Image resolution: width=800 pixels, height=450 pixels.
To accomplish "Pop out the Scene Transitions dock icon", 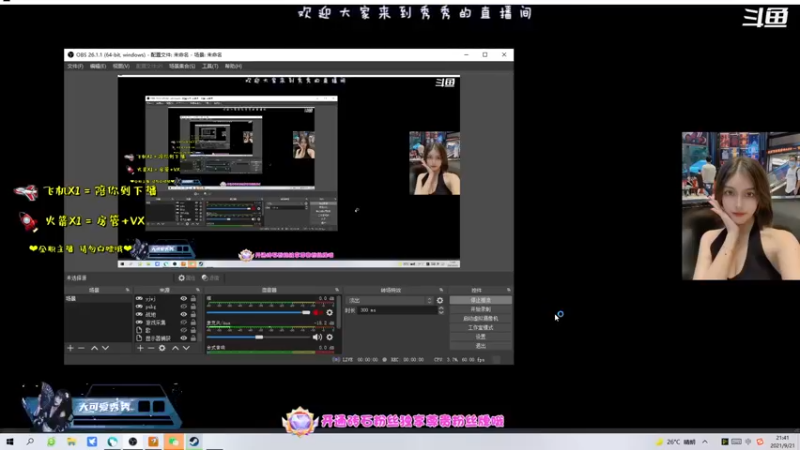I will pyautogui.click(x=441, y=290).
